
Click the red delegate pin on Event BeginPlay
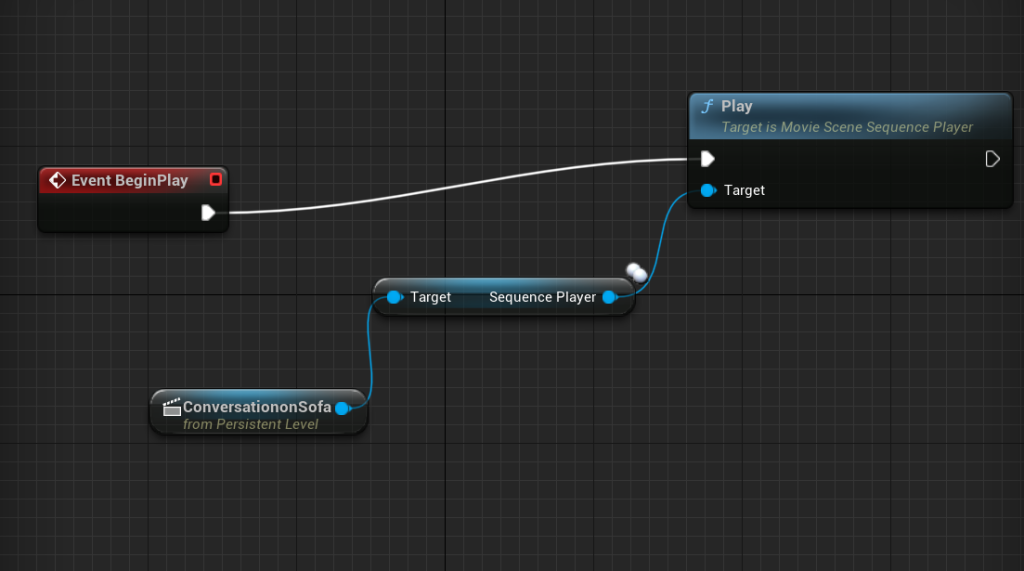coord(215,180)
